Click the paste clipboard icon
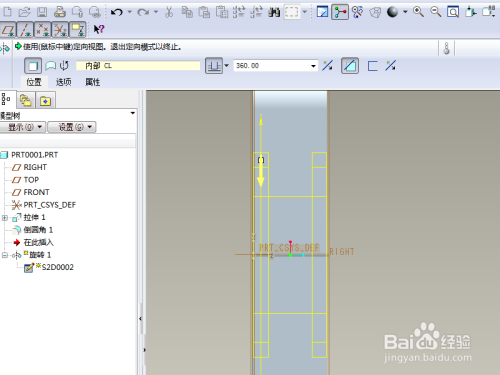This screenshot has width=500, height=375. [x=204, y=12]
